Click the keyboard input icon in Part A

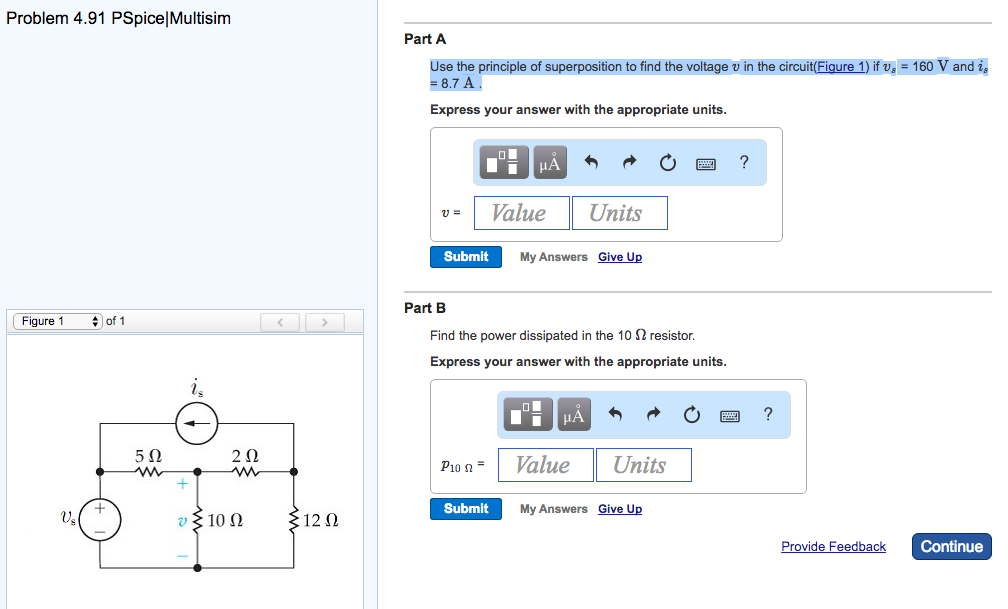point(705,162)
